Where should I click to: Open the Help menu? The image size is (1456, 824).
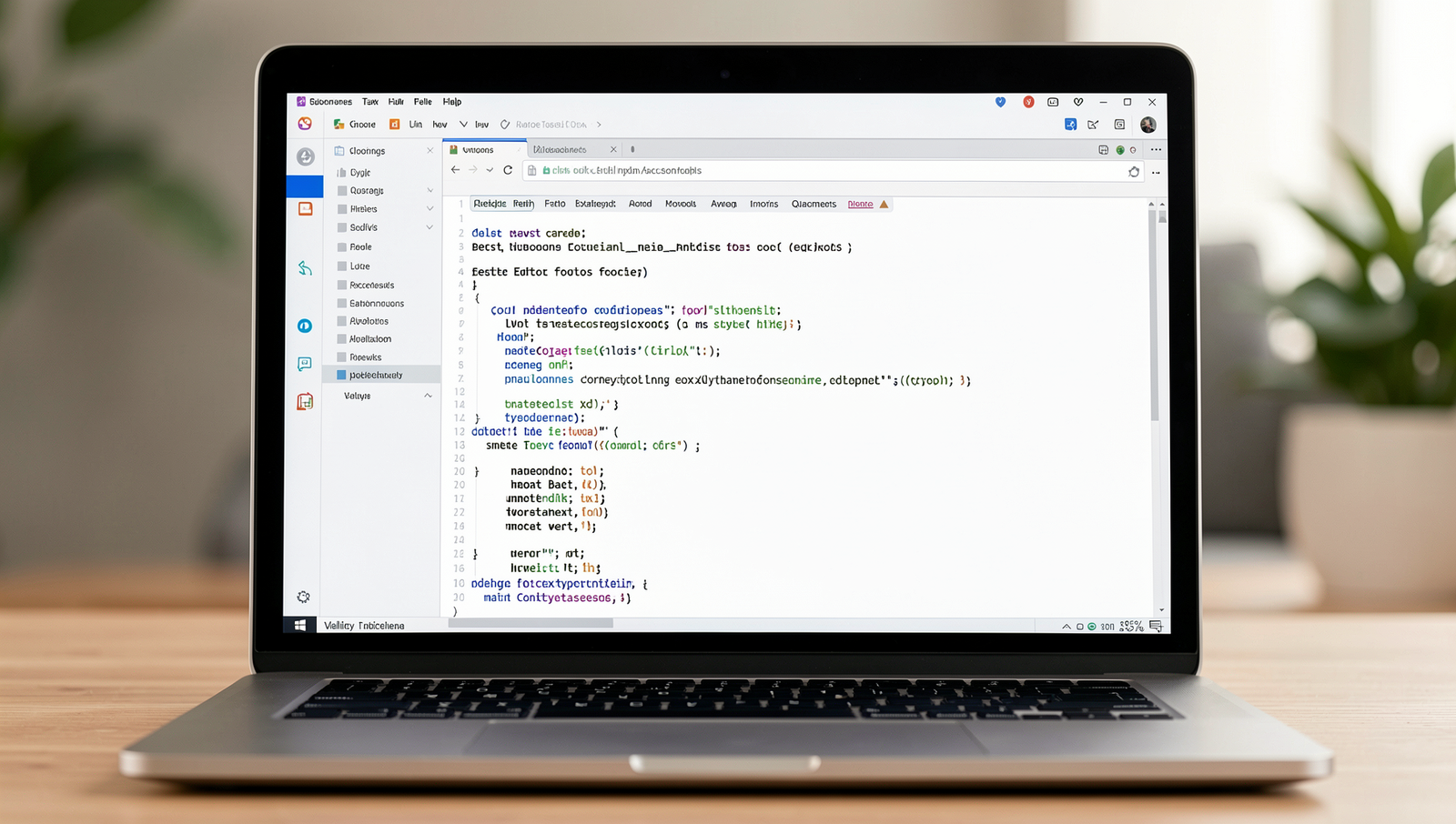click(452, 102)
